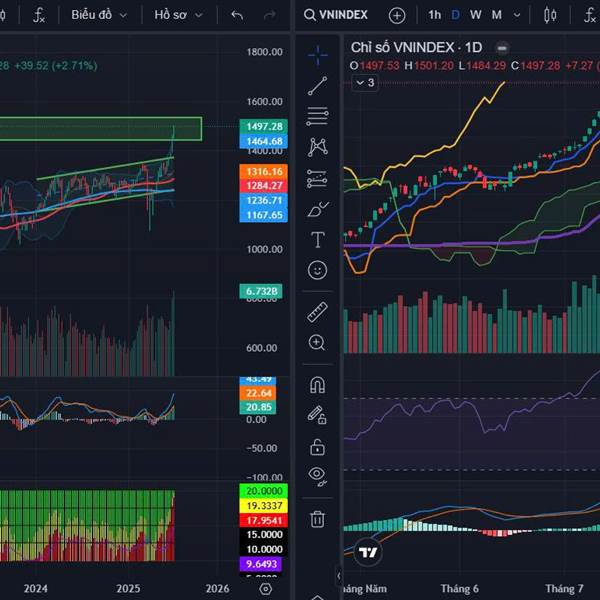600x600 pixels.
Task: Open the candlestick chart type selector
Action: click(550, 15)
